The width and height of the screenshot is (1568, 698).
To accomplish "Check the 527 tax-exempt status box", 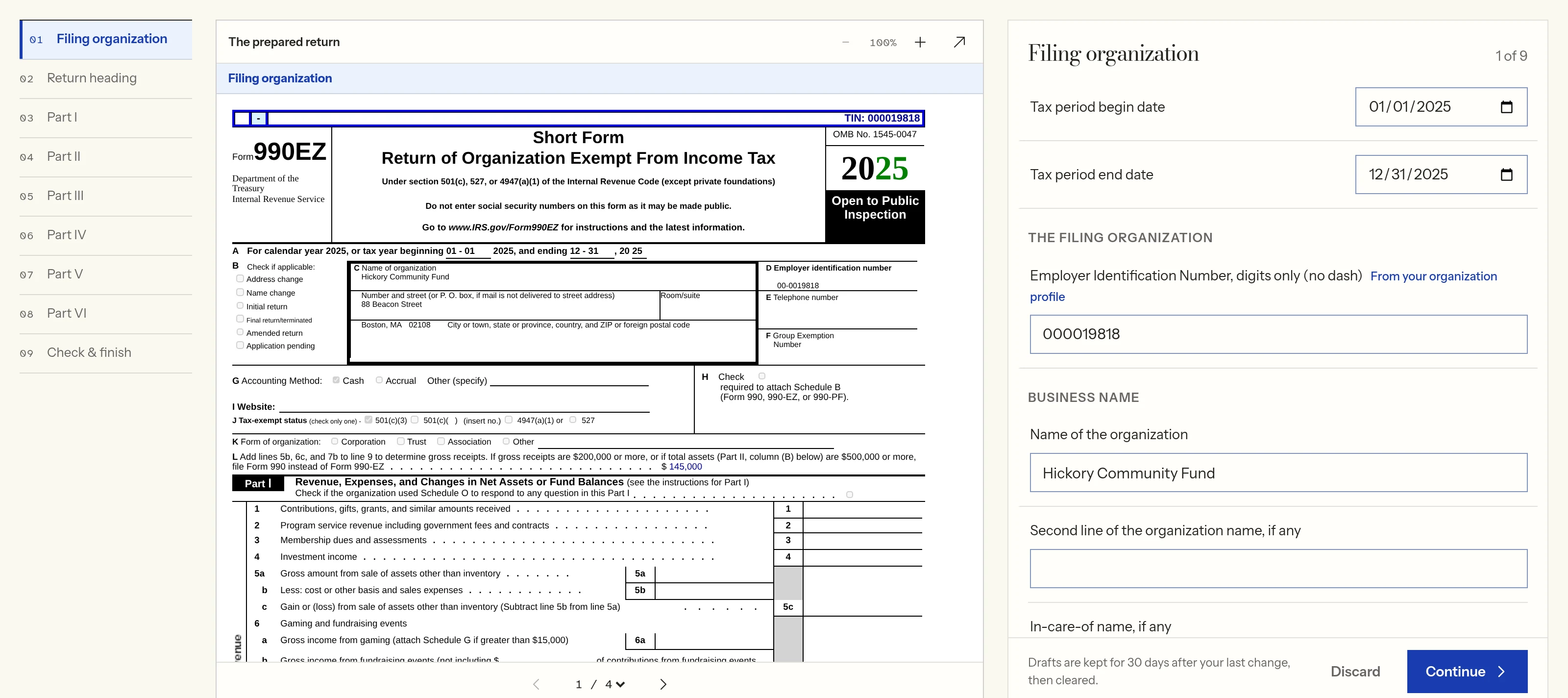I will pyautogui.click(x=573, y=420).
